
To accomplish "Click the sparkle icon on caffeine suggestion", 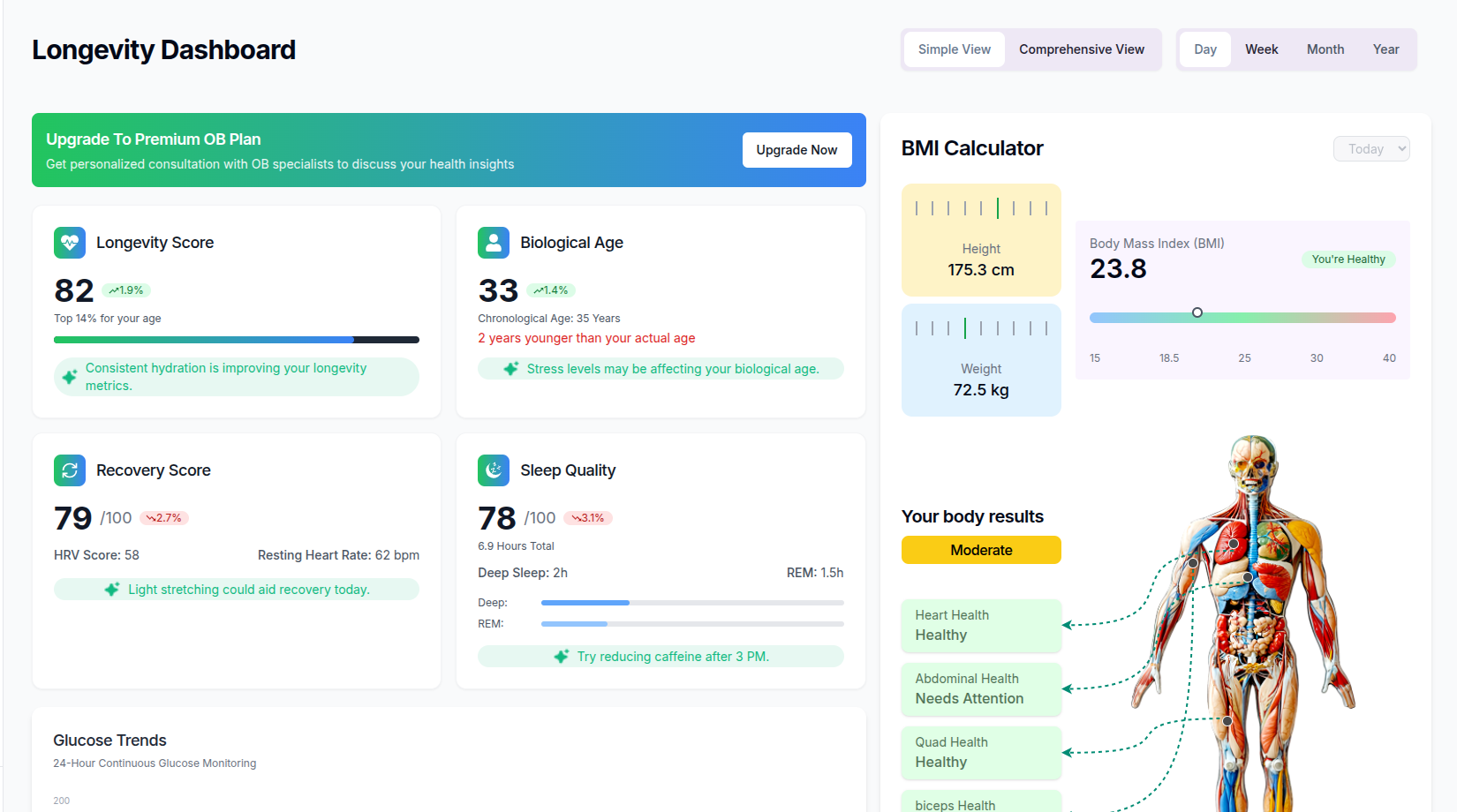I will click(x=562, y=656).
